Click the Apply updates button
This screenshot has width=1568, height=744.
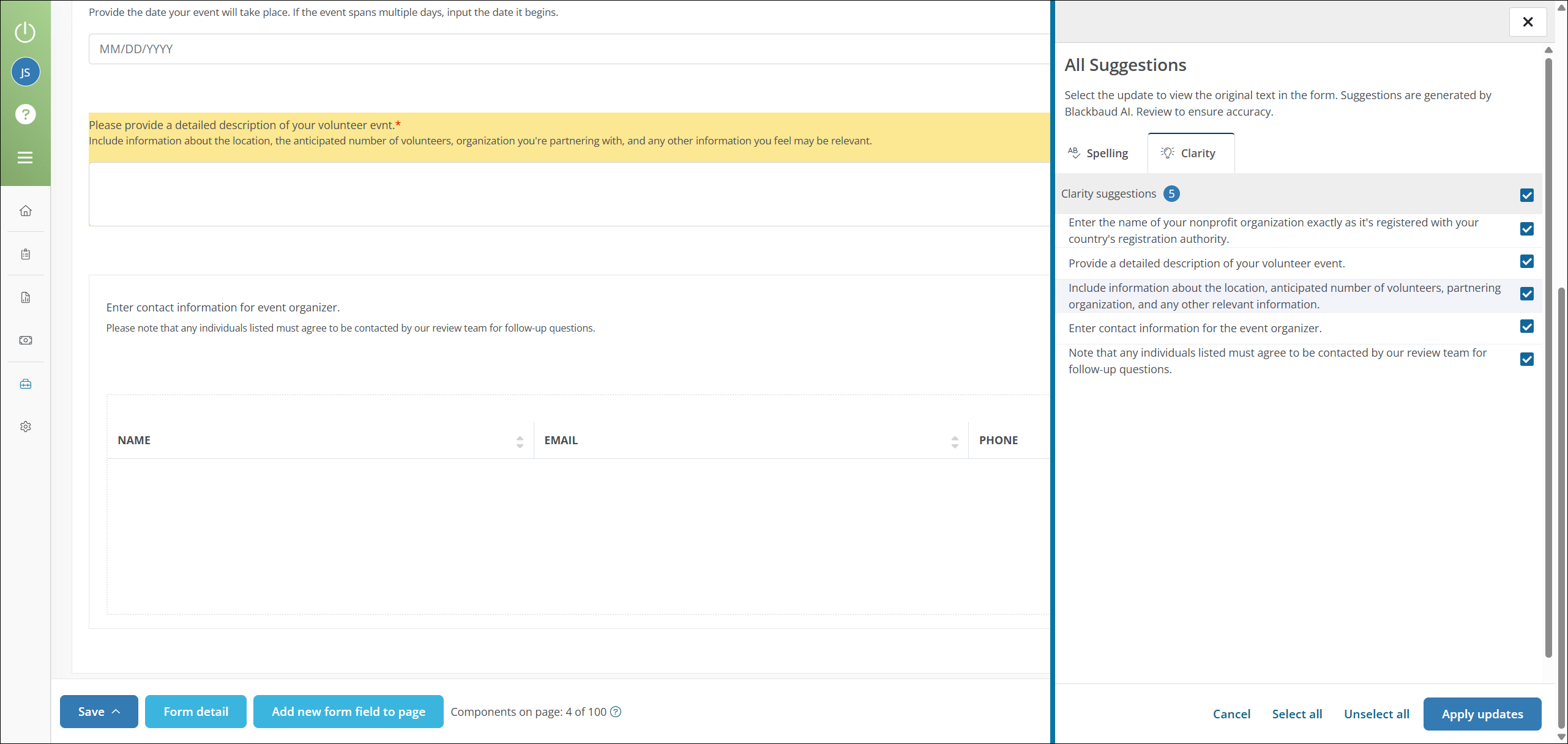1482,714
